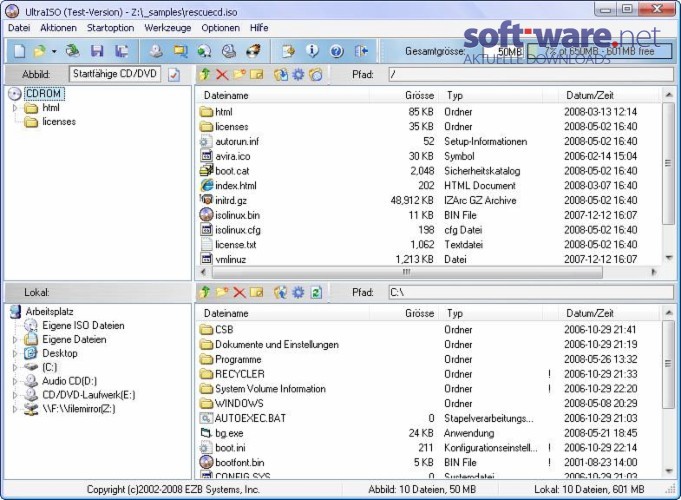Click New Folder icon in image pane toolbar
This screenshot has height=500, width=681.
(239, 74)
